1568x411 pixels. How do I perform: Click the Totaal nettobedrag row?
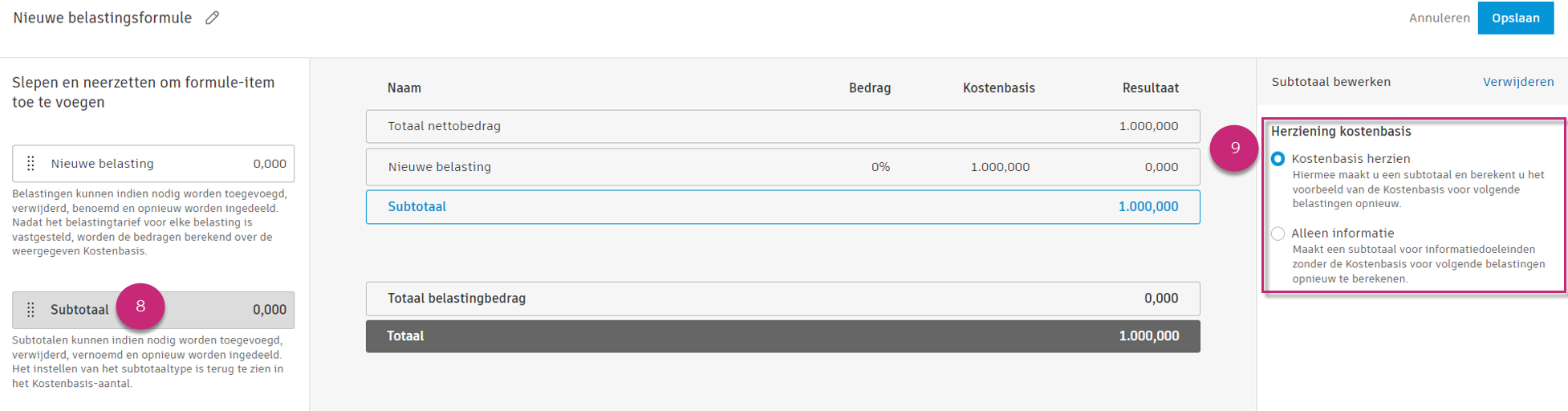[x=782, y=126]
